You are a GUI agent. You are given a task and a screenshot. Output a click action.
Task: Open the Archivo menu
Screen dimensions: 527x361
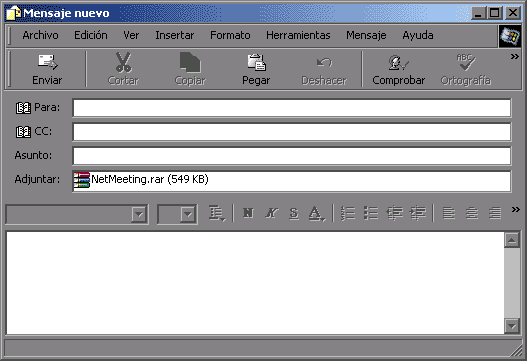coord(40,35)
